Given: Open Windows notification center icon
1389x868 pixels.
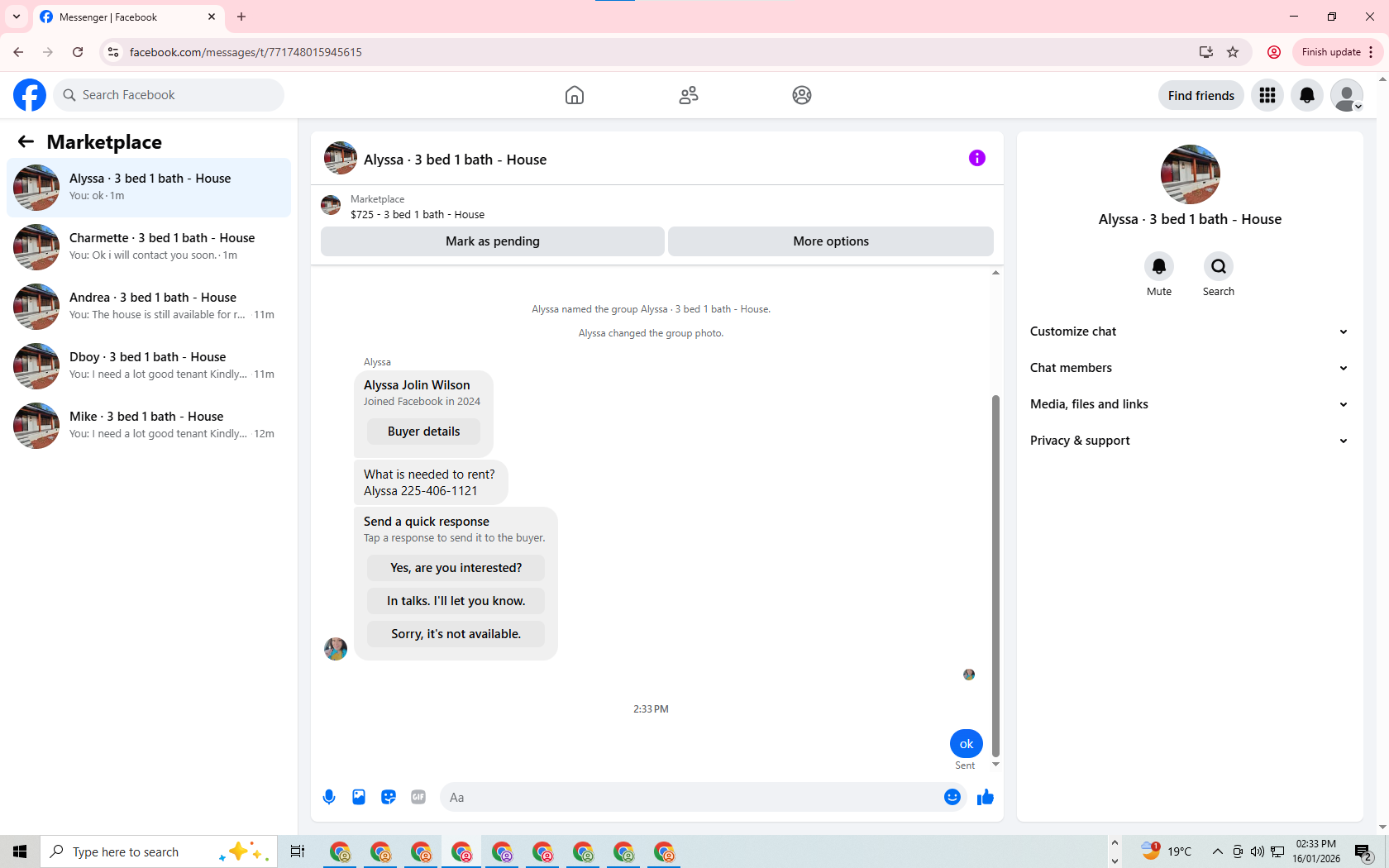Looking at the screenshot, I should tap(1363, 851).
